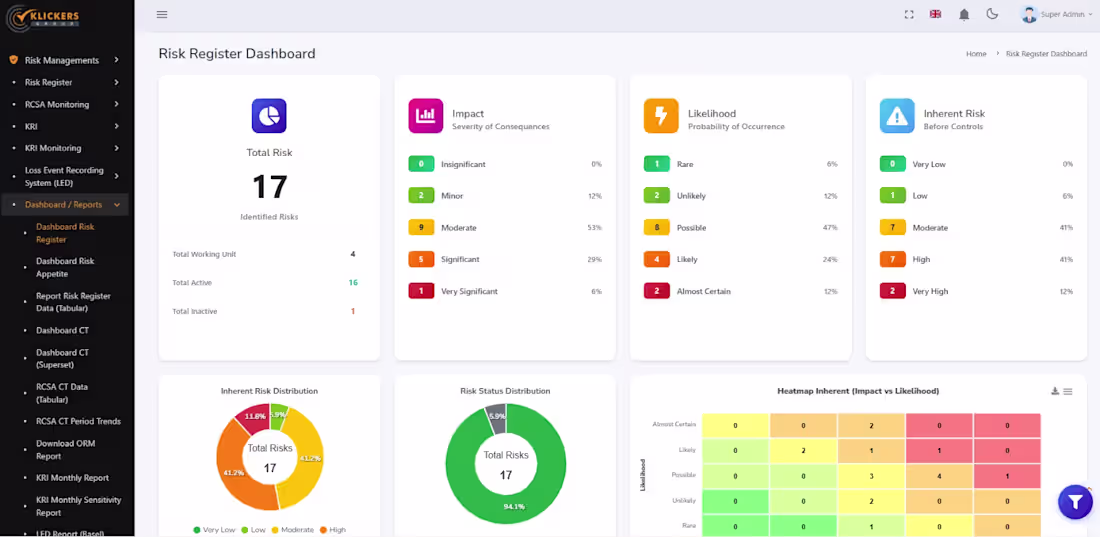Open Download ORM Report
Viewport: 1100px width, 537px height.
click(65, 450)
